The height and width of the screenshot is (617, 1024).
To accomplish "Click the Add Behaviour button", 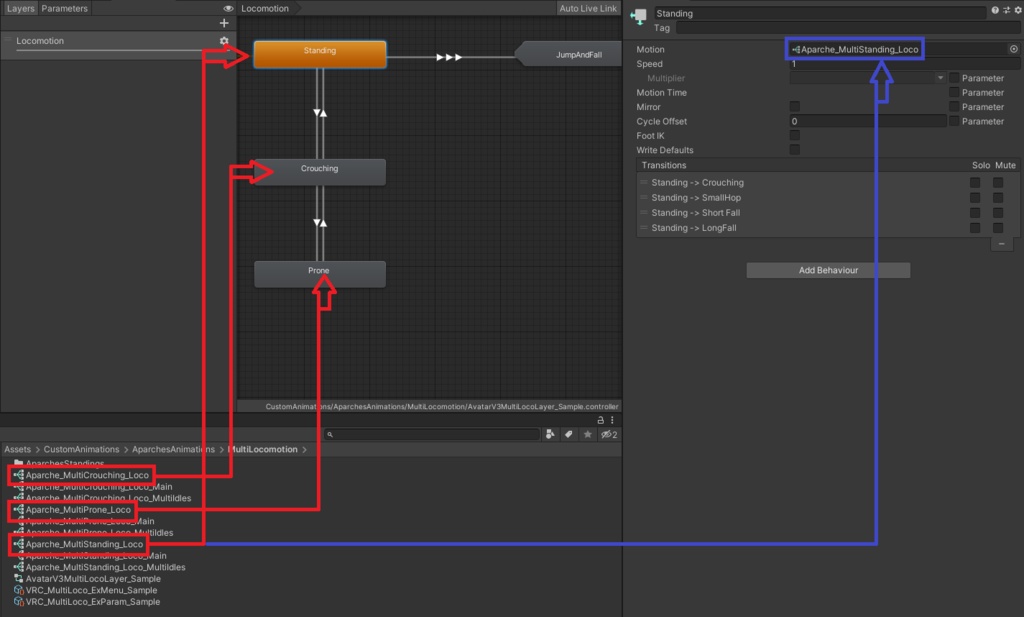I will click(x=827, y=270).
